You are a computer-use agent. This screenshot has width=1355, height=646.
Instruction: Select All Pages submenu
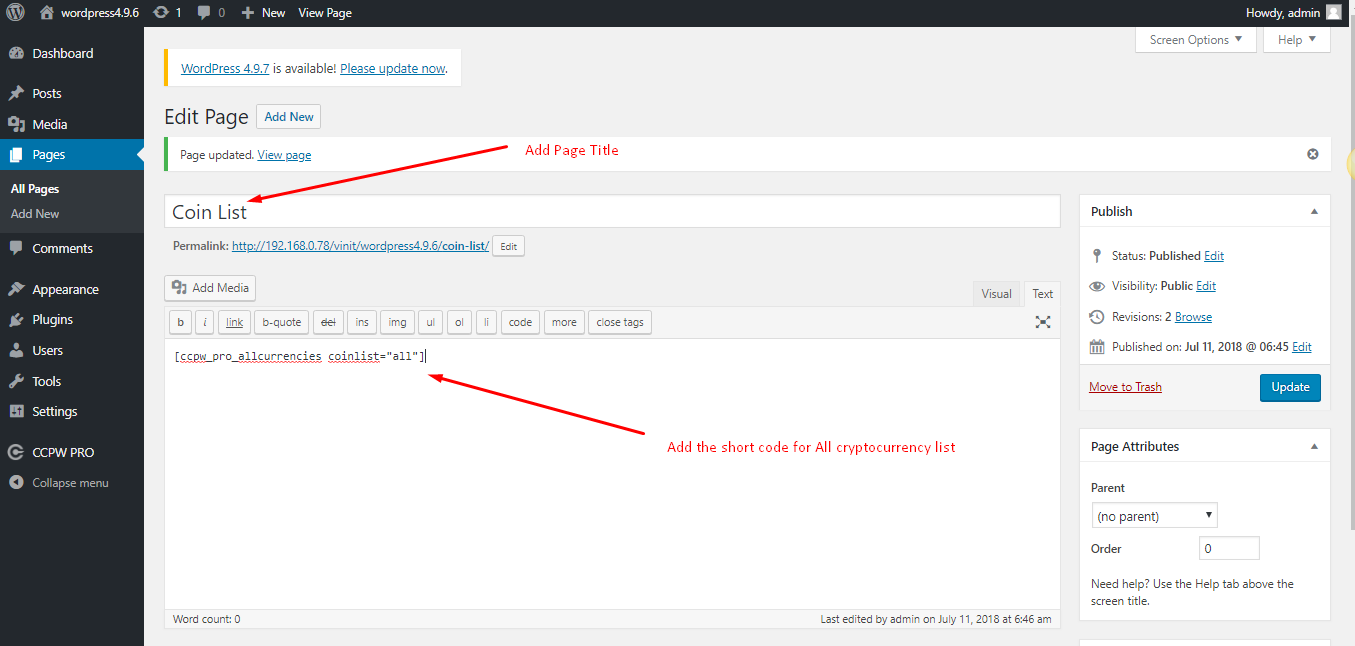[x=35, y=189]
